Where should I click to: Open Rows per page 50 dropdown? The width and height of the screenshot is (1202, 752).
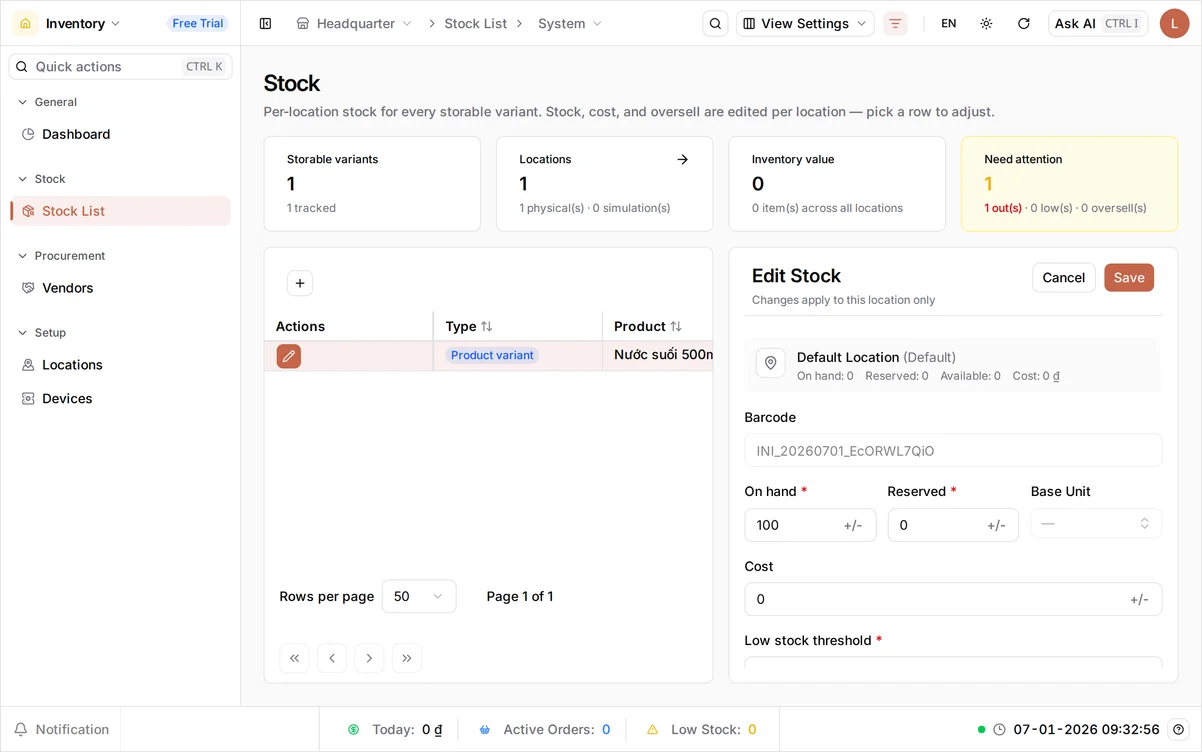[419, 596]
